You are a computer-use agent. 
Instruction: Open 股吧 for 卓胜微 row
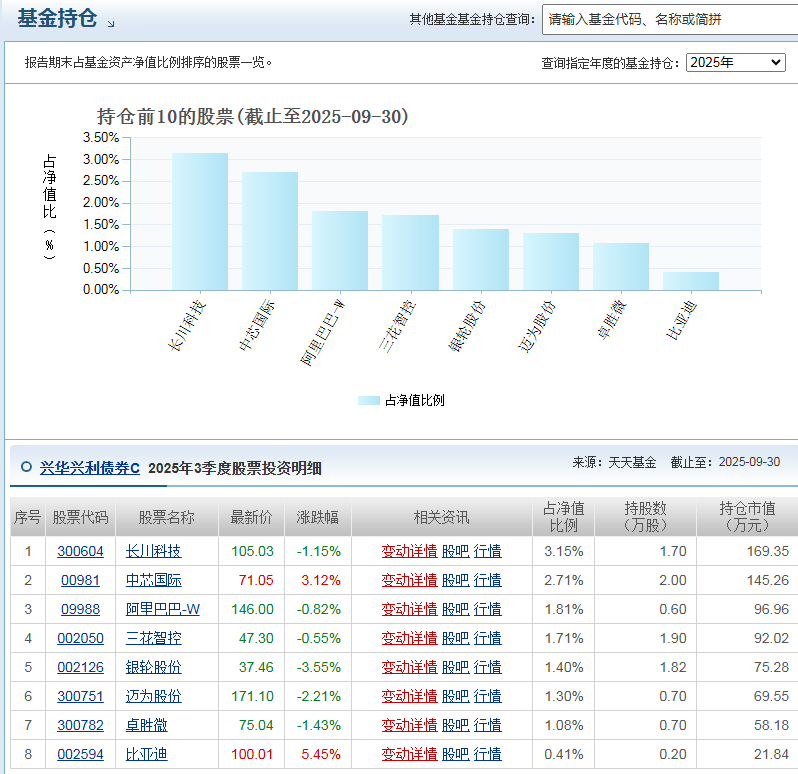[455, 725]
